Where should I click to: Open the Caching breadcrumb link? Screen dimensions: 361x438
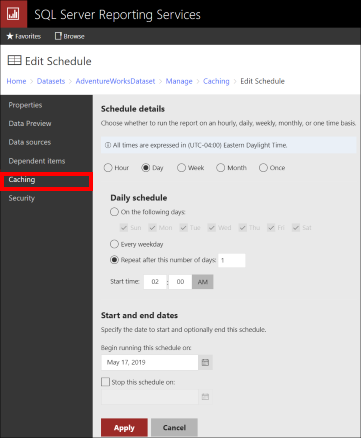(216, 81)
